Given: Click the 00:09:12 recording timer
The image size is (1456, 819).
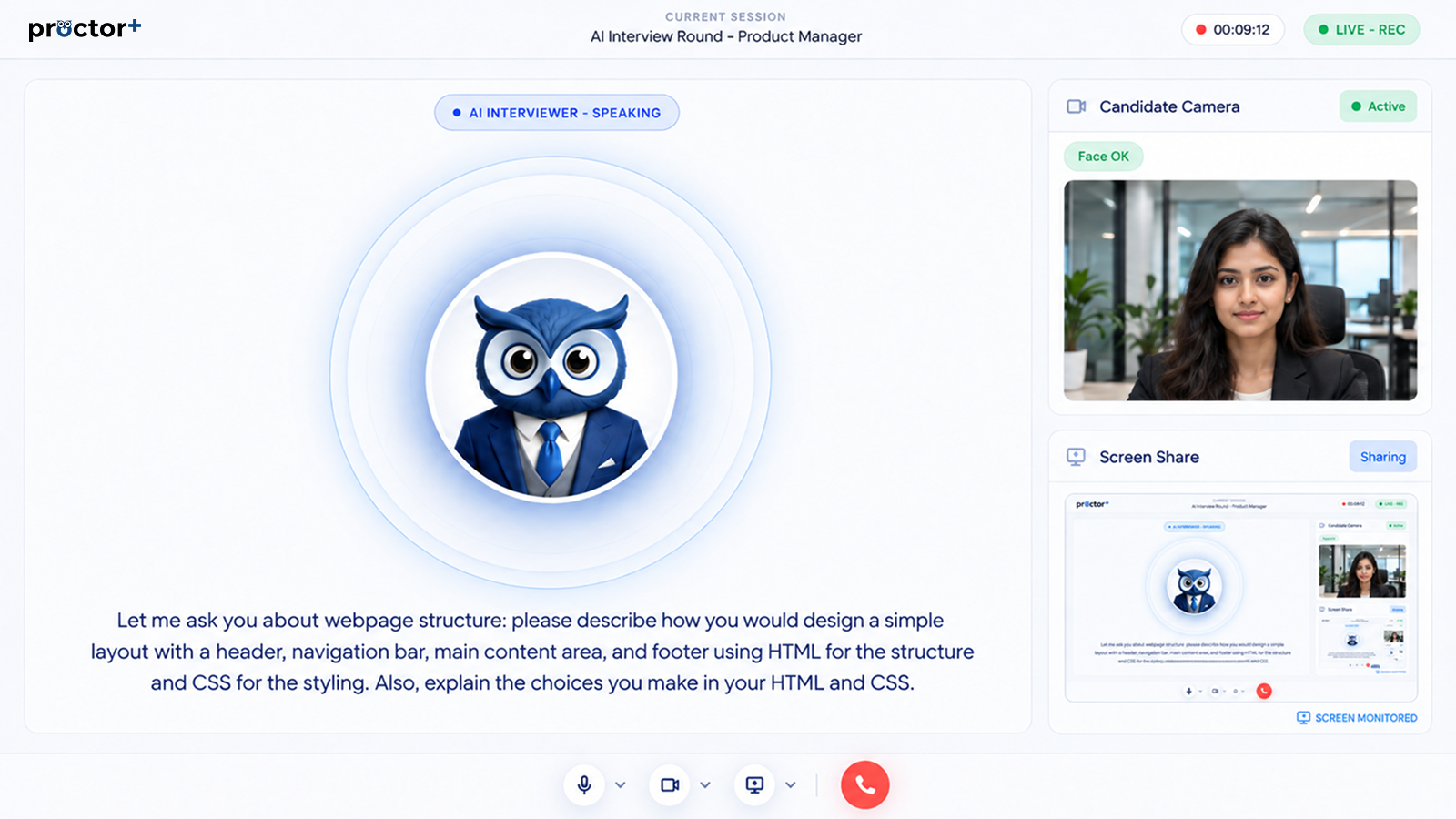Looking at the screenshot, I should click(x=1233, y=29).
